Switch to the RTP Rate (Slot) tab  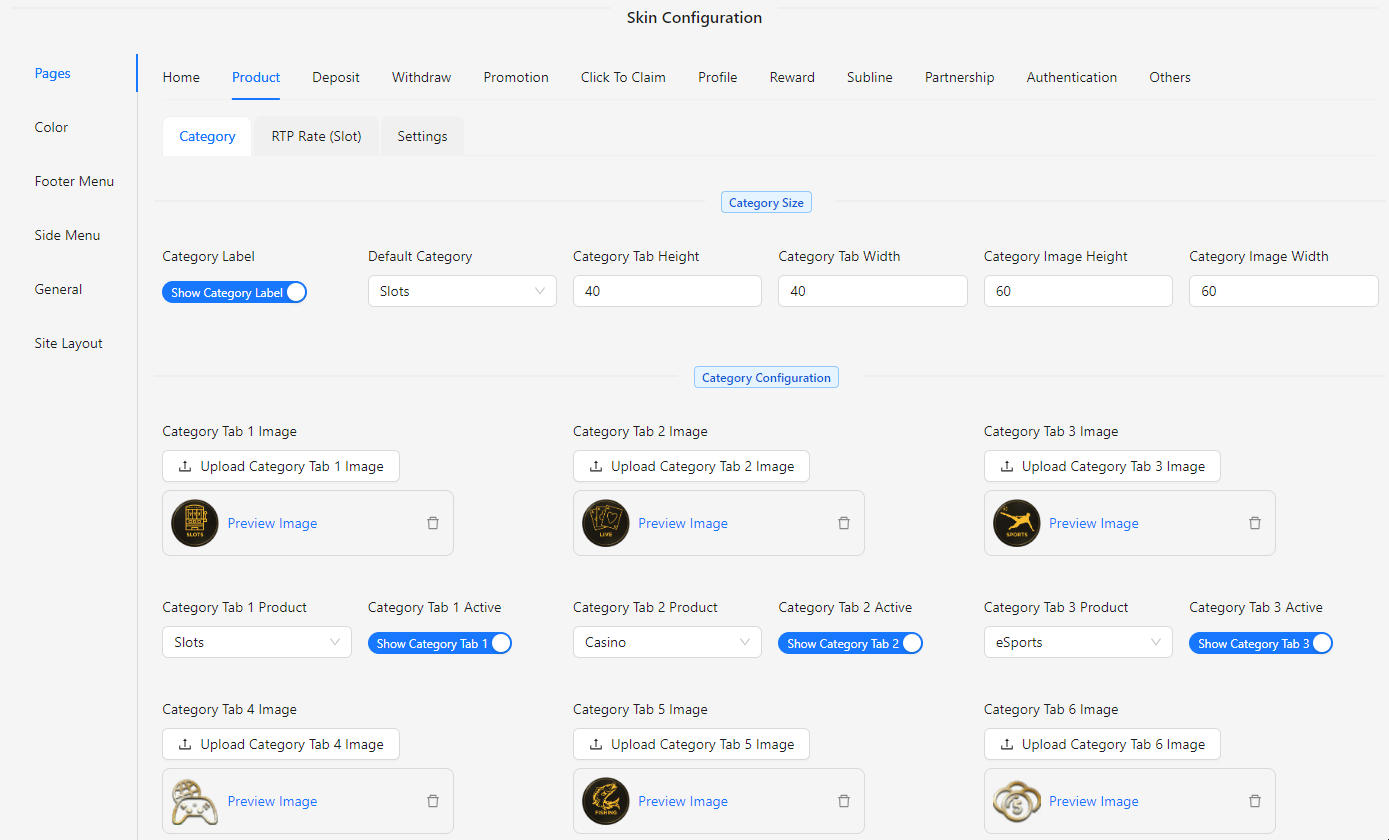click(316, 136)
